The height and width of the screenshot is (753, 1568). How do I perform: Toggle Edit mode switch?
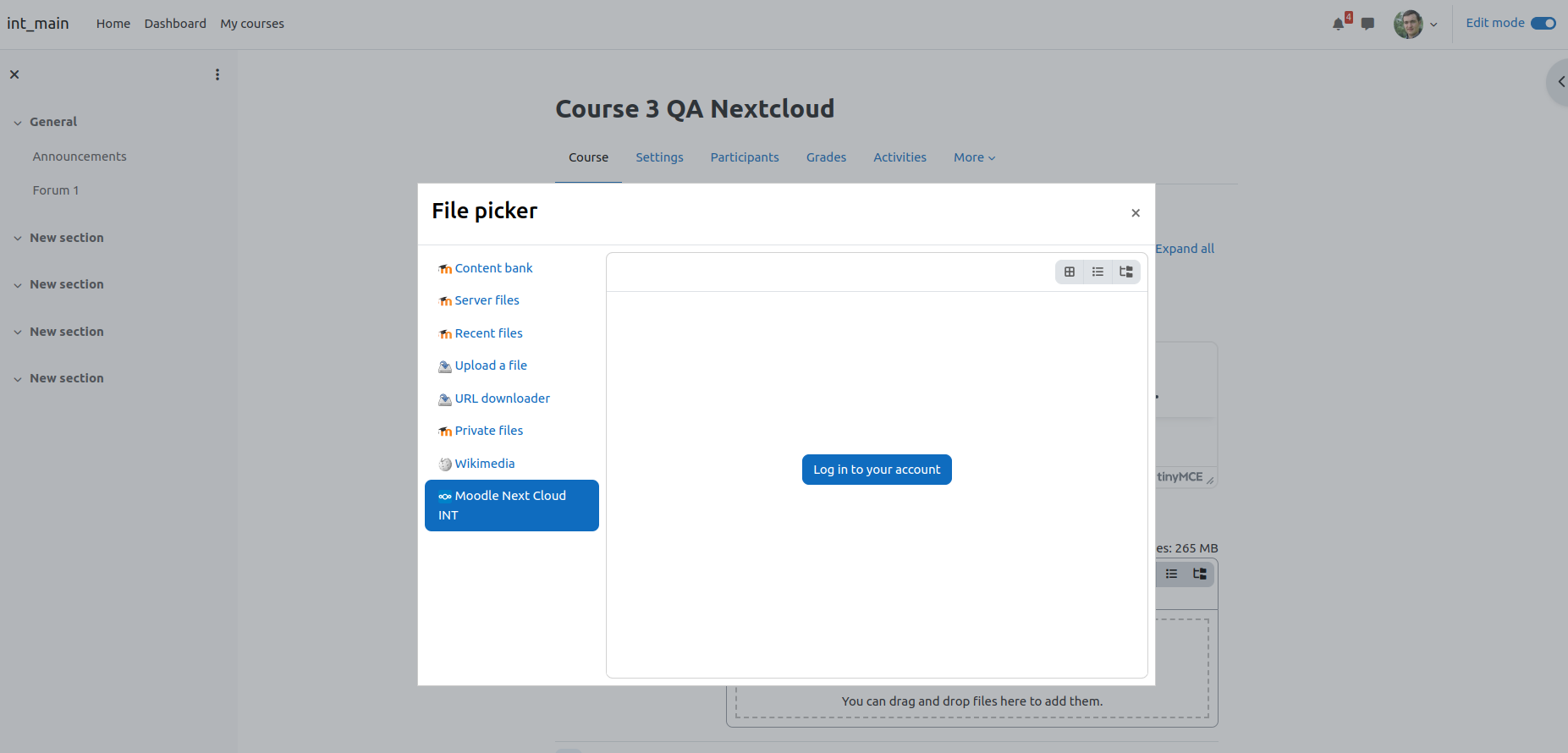pyautogui.click(x=1543, y=23)
